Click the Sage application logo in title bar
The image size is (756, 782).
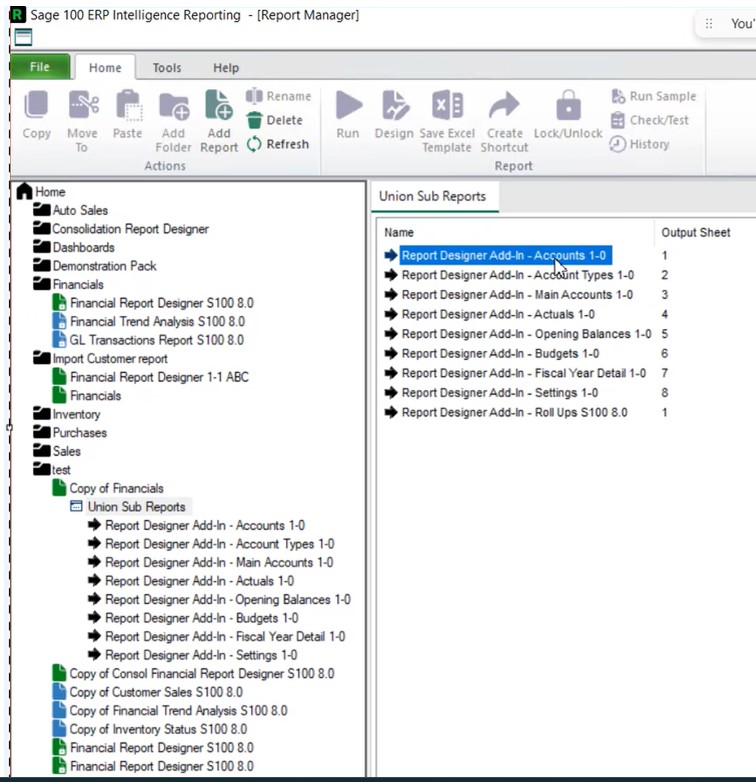(x=17, y=14)
